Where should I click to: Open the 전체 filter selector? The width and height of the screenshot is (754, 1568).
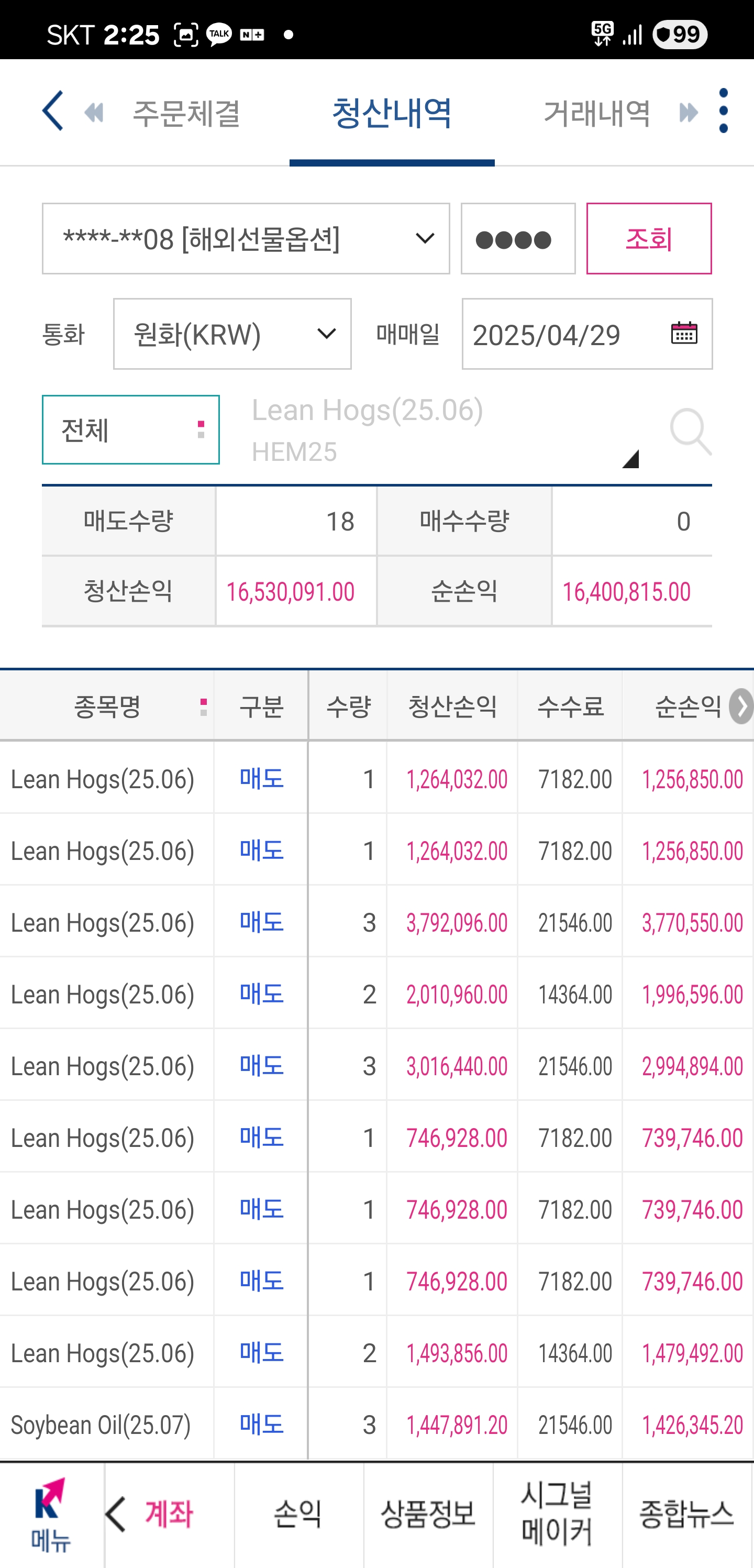pyautogui.click(x=131, y=430)
